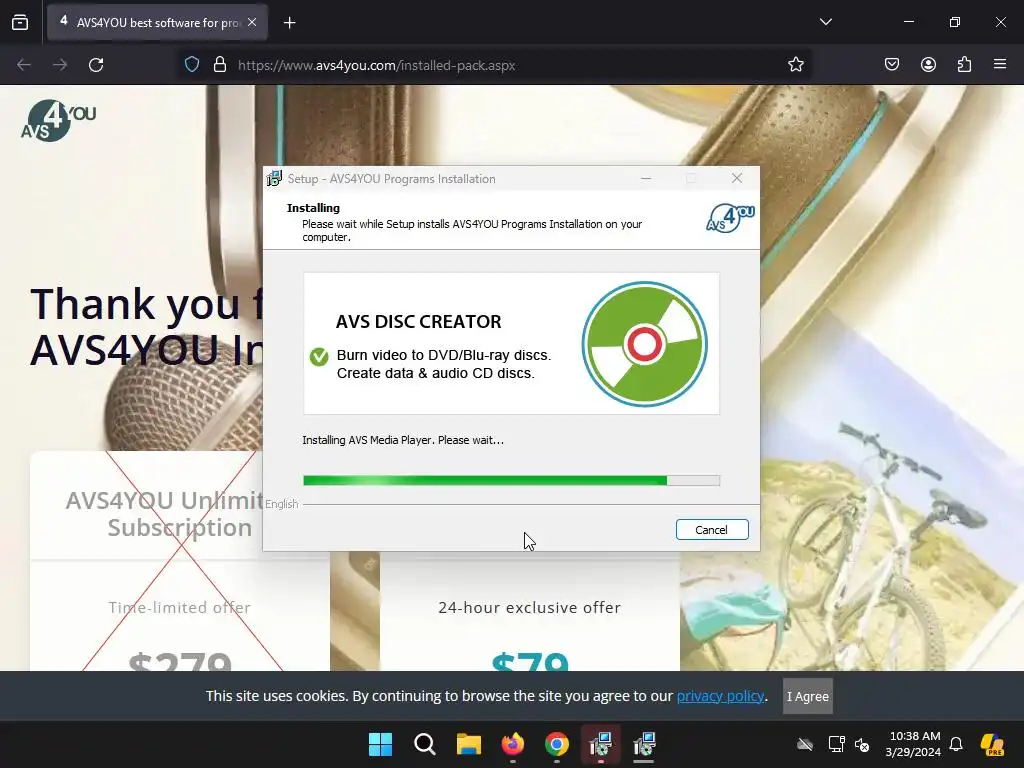The height and width of the screenshot is (768, 1024).
Task: Click the PRE badge icon in tray
Action: point(992,744)
